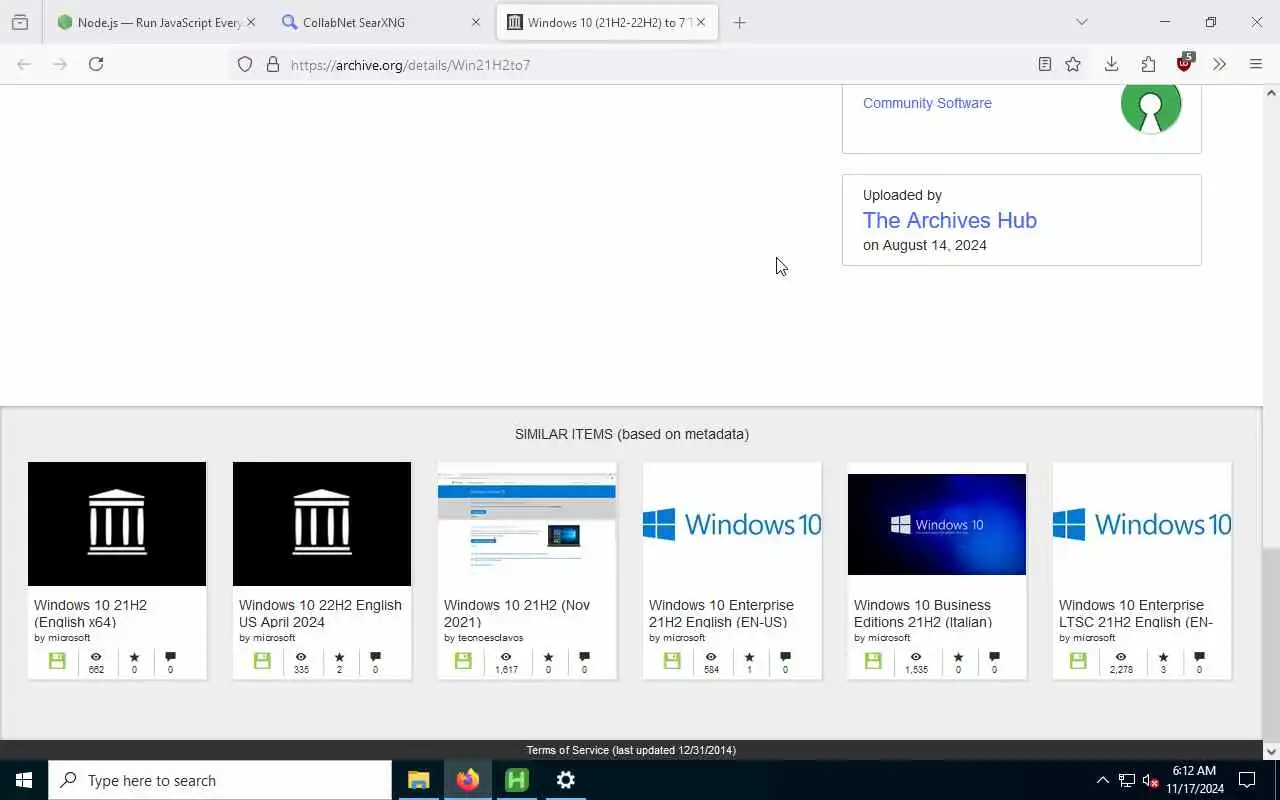Click the Firefox taskbar icon
This screenshot has height=800, width=1280.
(467, 780)
